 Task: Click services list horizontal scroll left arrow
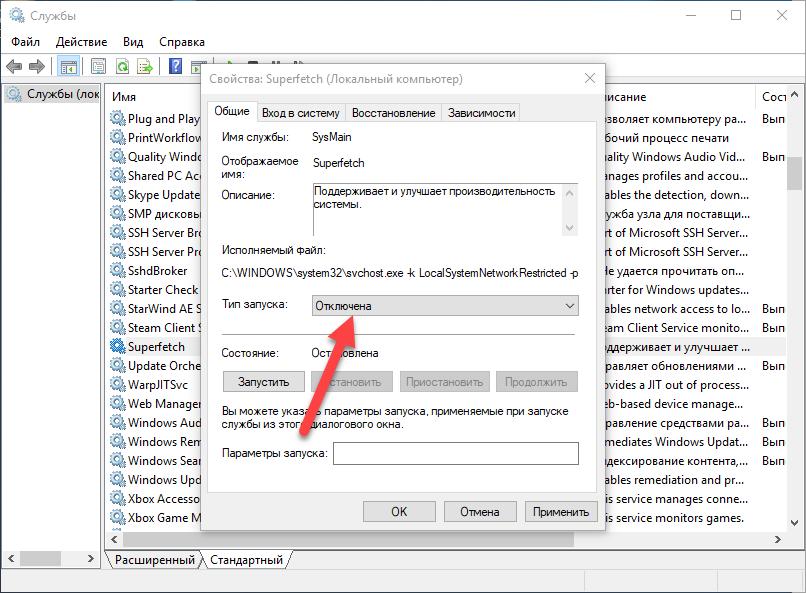pyautogui.click(x=114, y=539)
